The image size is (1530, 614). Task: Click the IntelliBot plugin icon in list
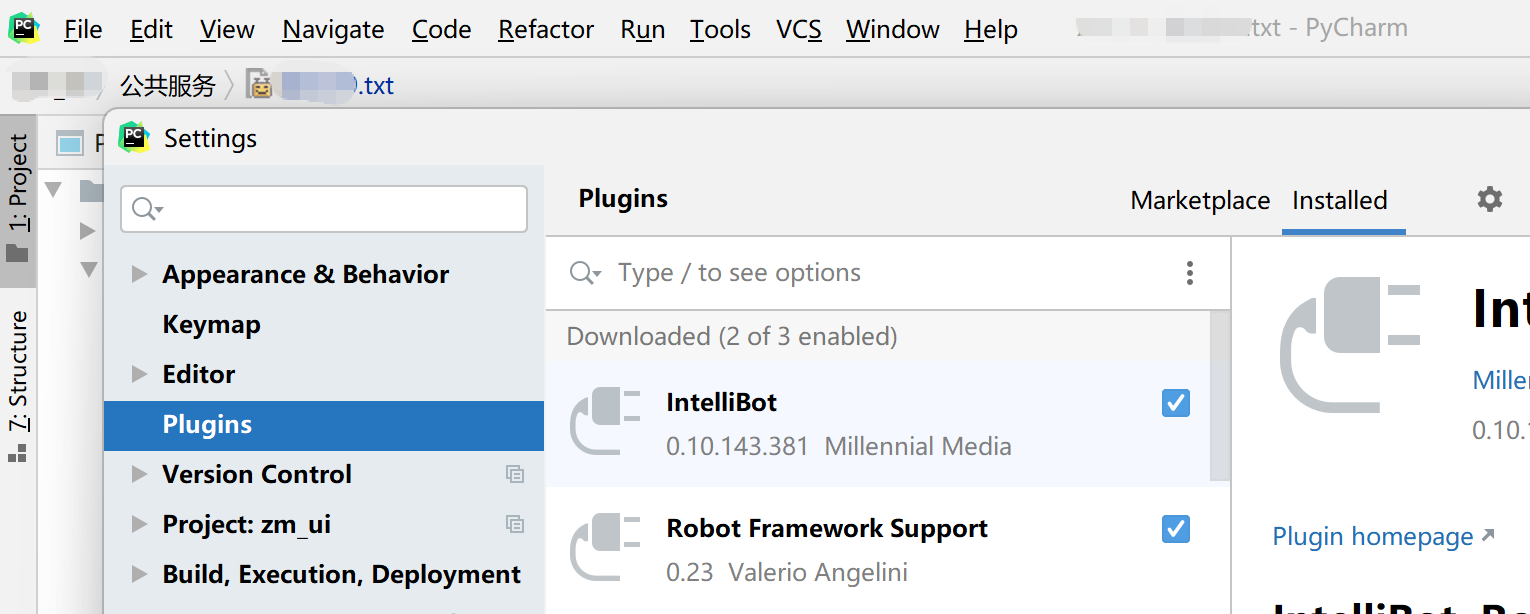point(605,422)
